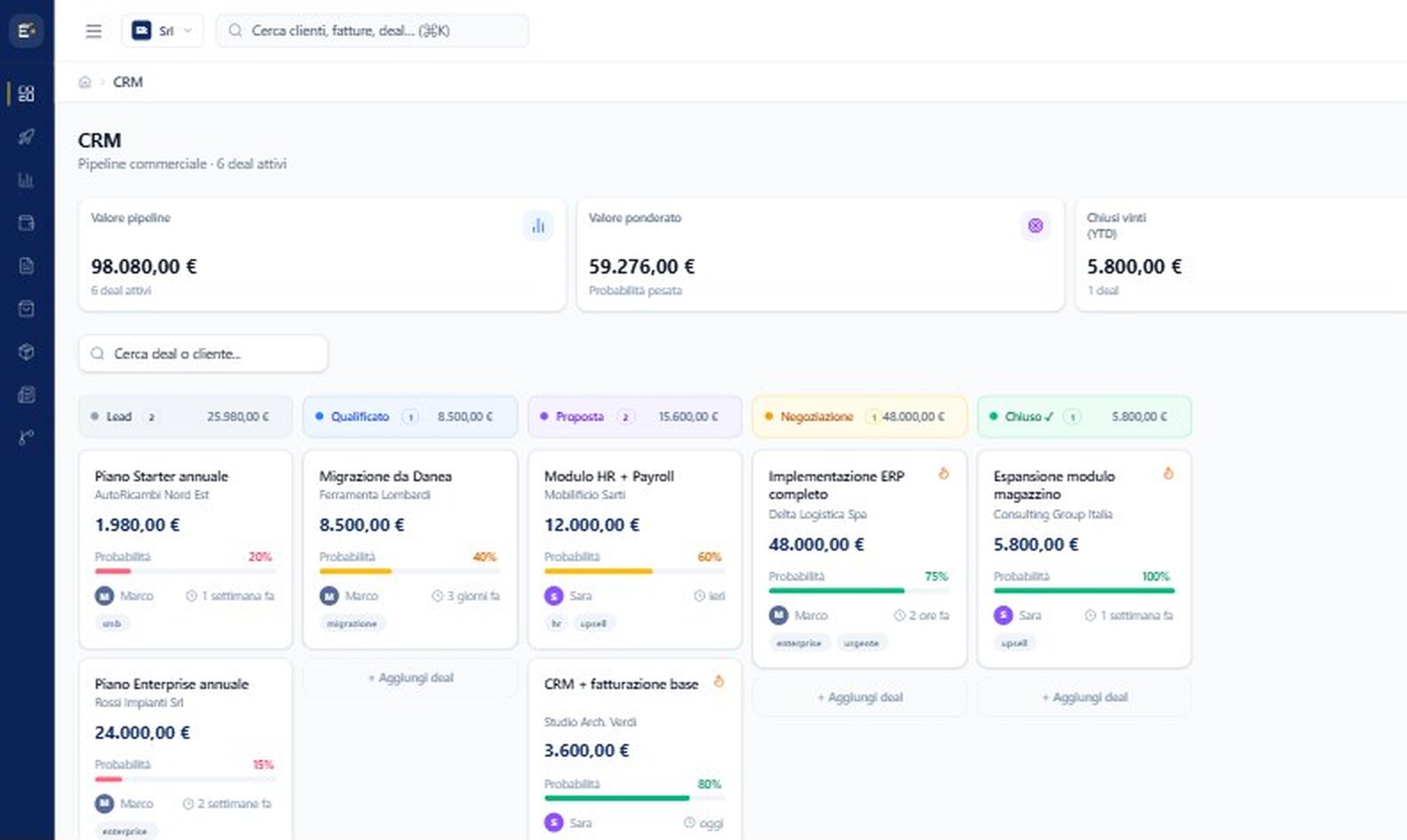Click the urgente tag
This screenshot has width=1407, height=840.
(x=861, y=643)
